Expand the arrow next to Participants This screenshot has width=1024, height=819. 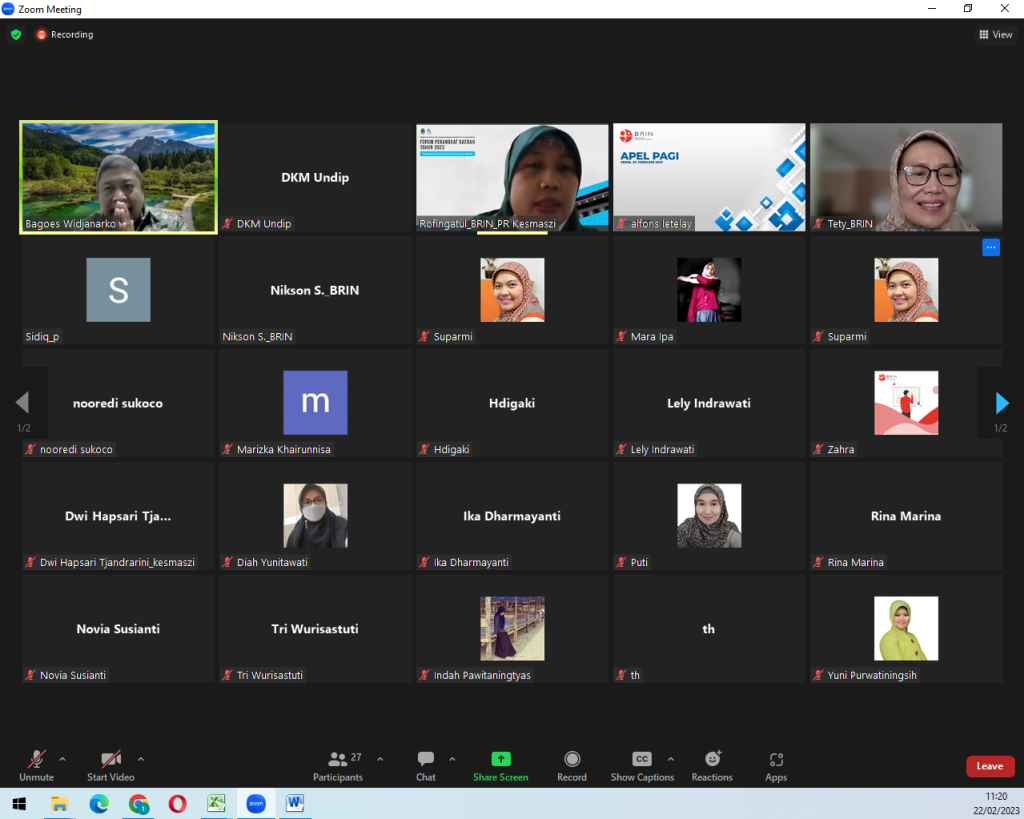point(380,759)
